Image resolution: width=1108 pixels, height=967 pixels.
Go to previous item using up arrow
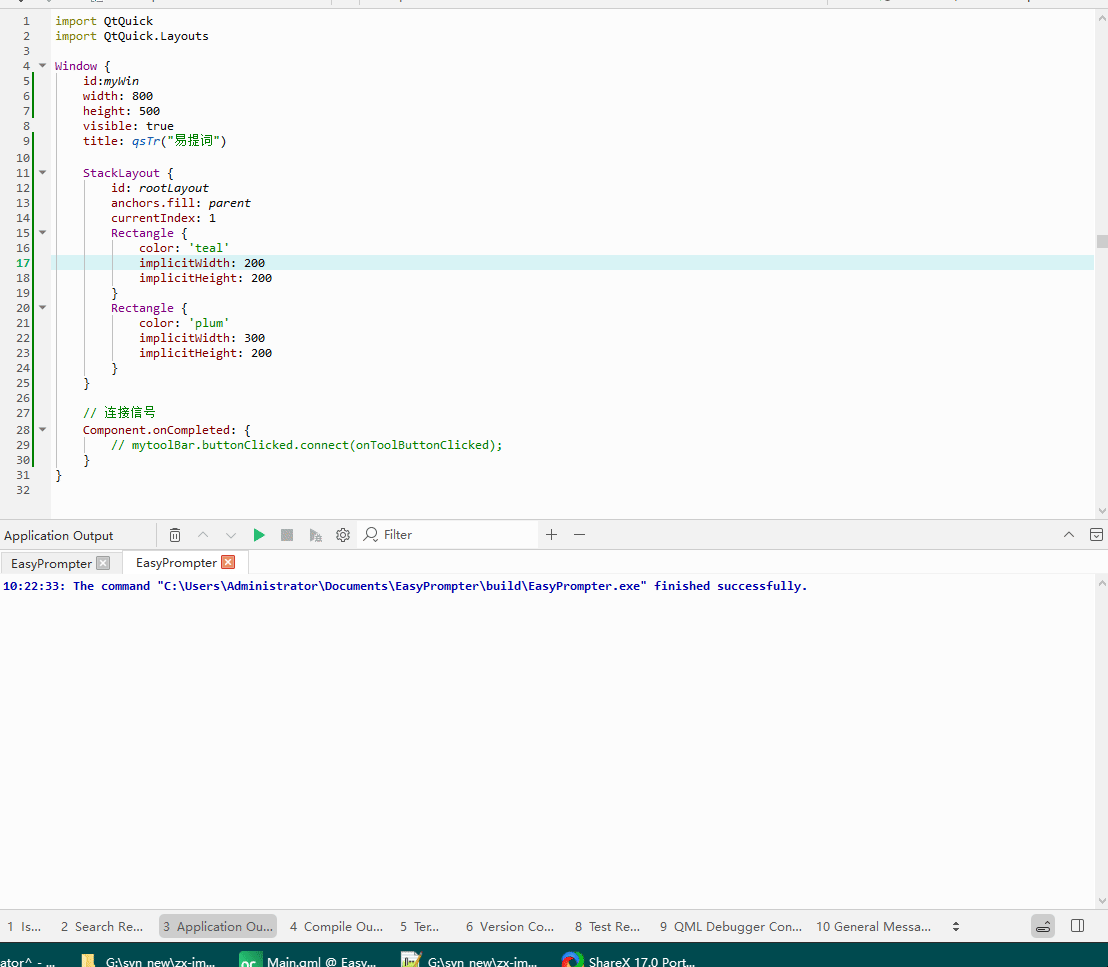(203, 535)
